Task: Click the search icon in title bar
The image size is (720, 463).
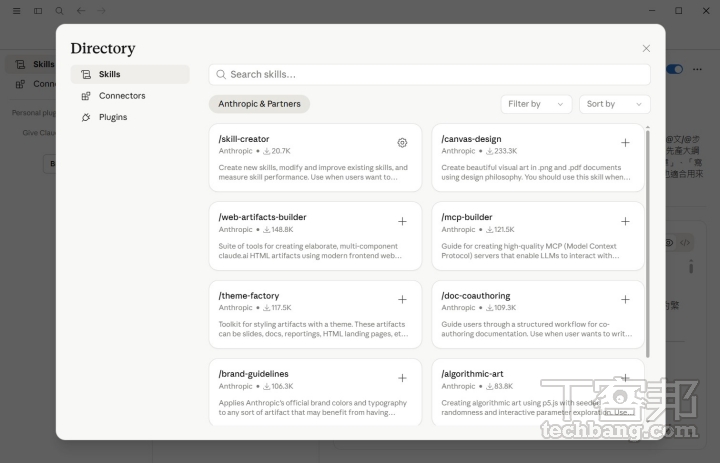Action: pos(59,11)
